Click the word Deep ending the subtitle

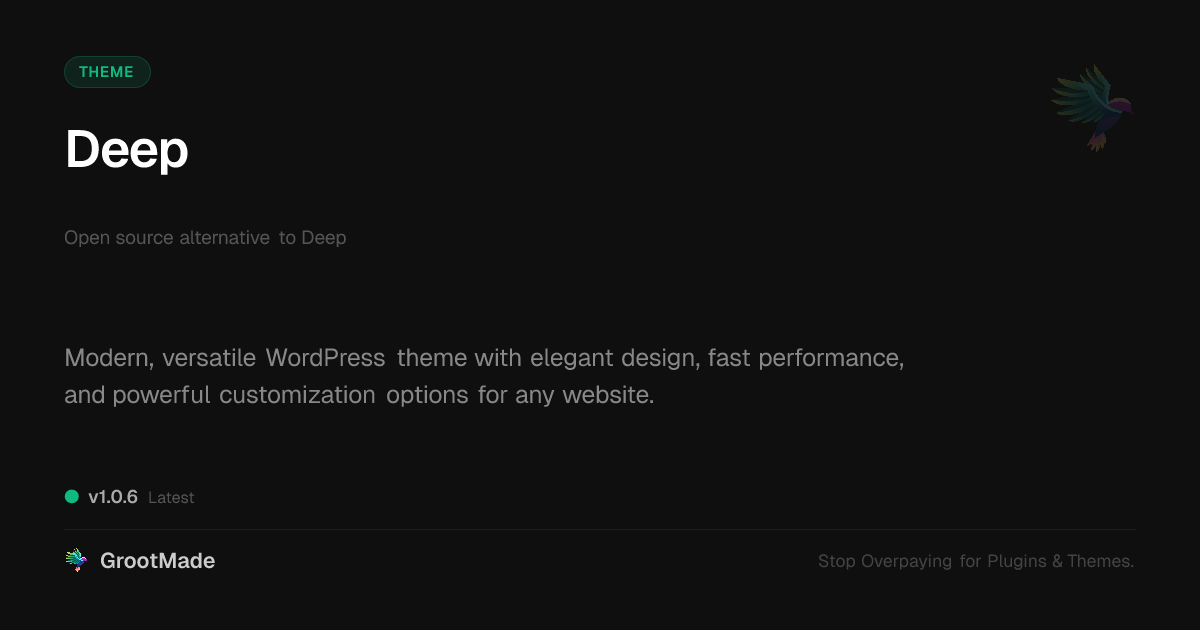click(x=324, y=238)
